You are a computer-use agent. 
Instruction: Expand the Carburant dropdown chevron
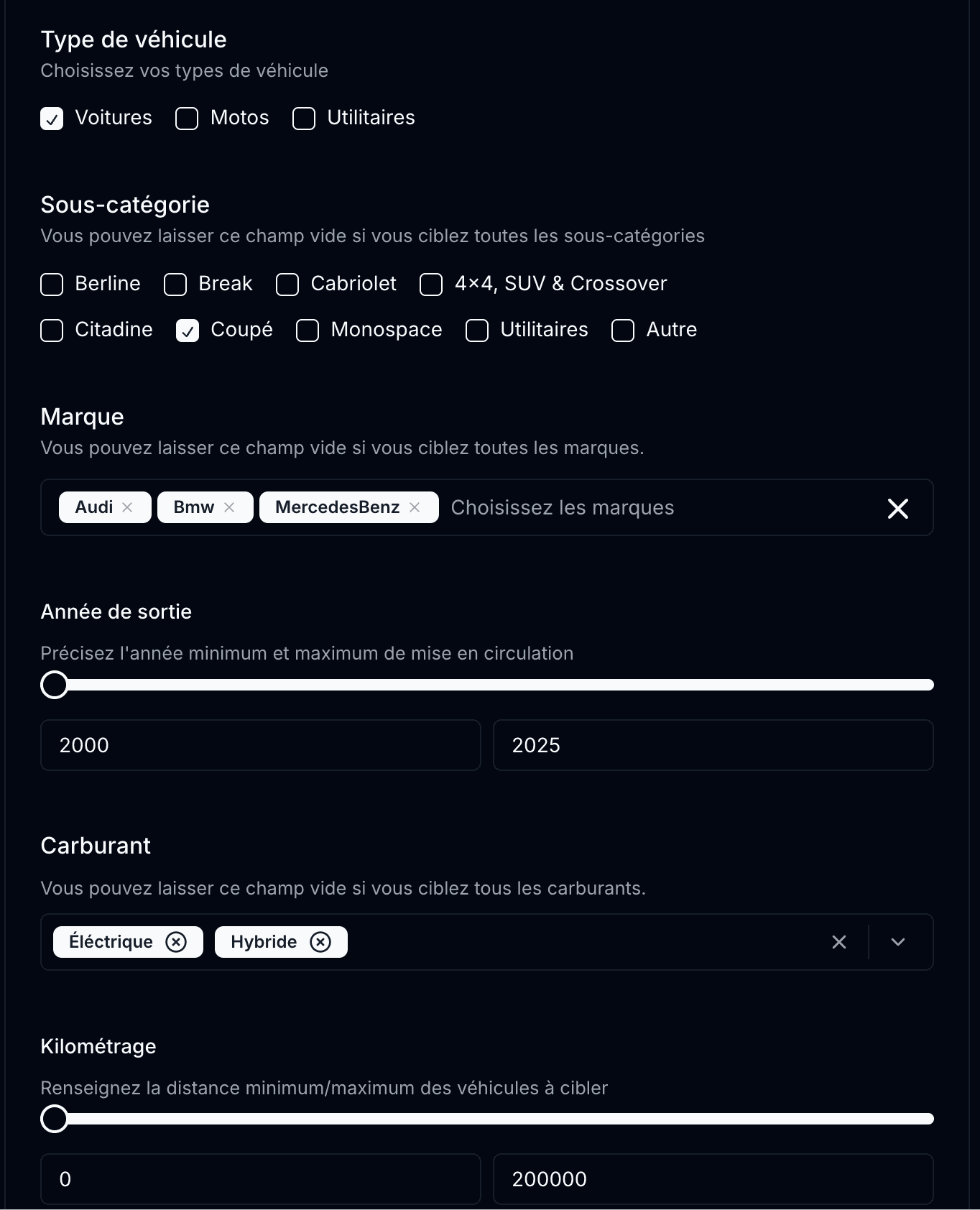897,942
